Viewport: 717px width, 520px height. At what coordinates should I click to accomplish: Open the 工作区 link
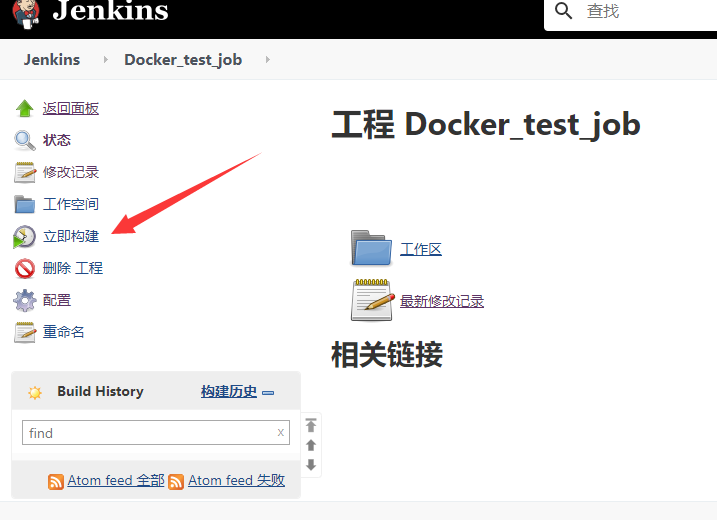(421, 249)
